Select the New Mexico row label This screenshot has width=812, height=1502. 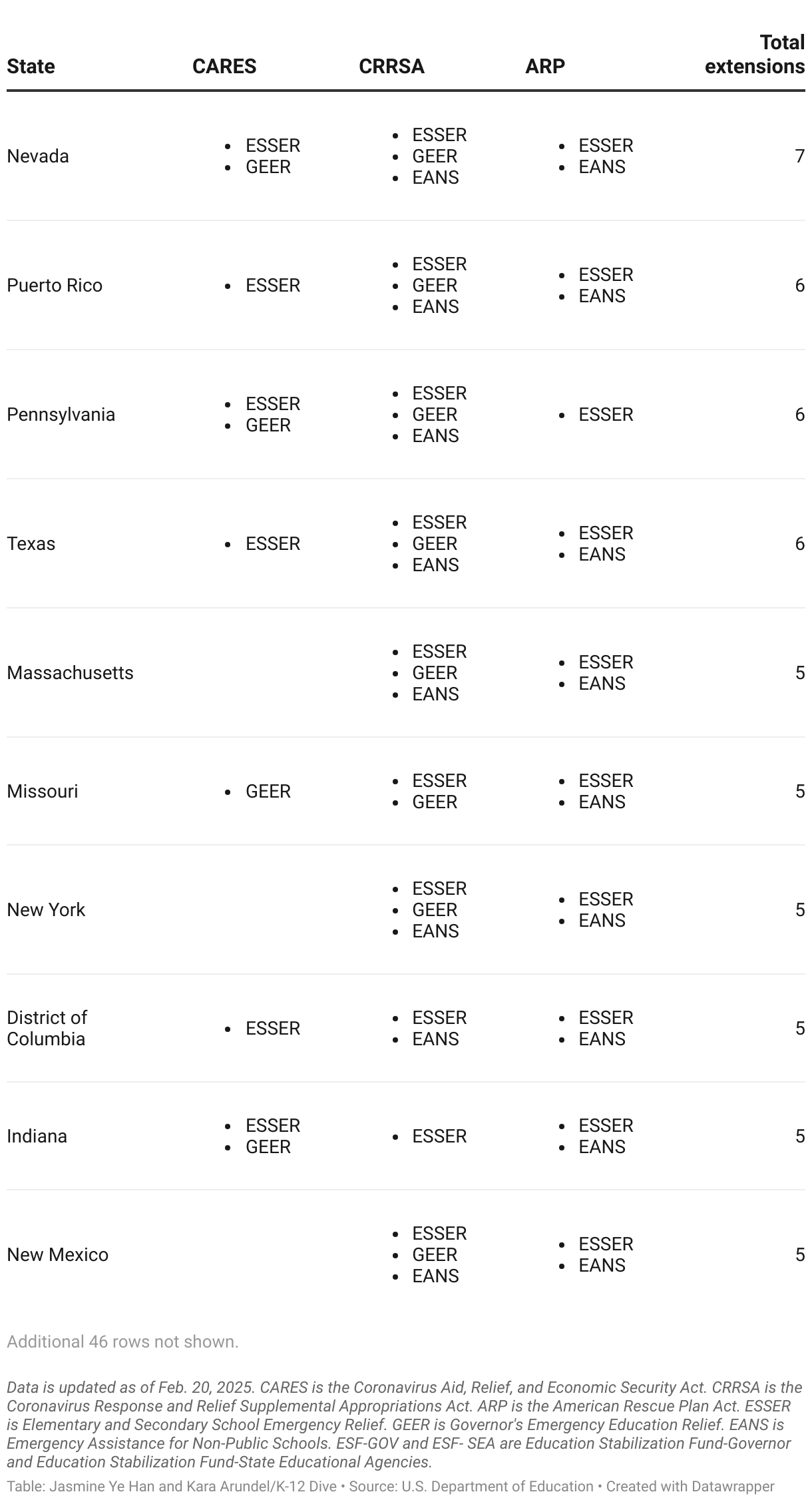tap(57, 1254)
